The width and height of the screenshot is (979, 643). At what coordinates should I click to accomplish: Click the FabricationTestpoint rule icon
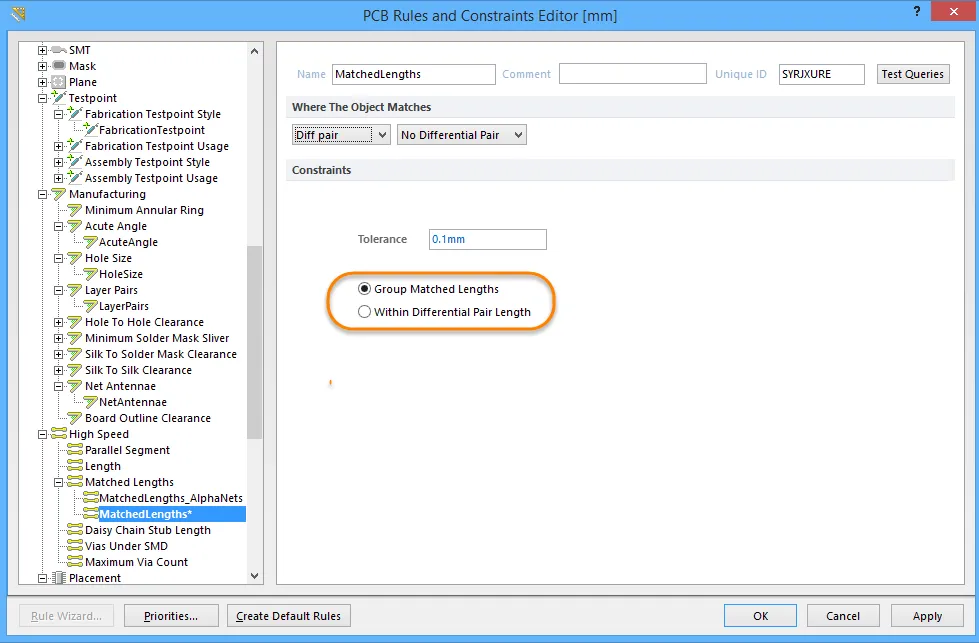90,130
